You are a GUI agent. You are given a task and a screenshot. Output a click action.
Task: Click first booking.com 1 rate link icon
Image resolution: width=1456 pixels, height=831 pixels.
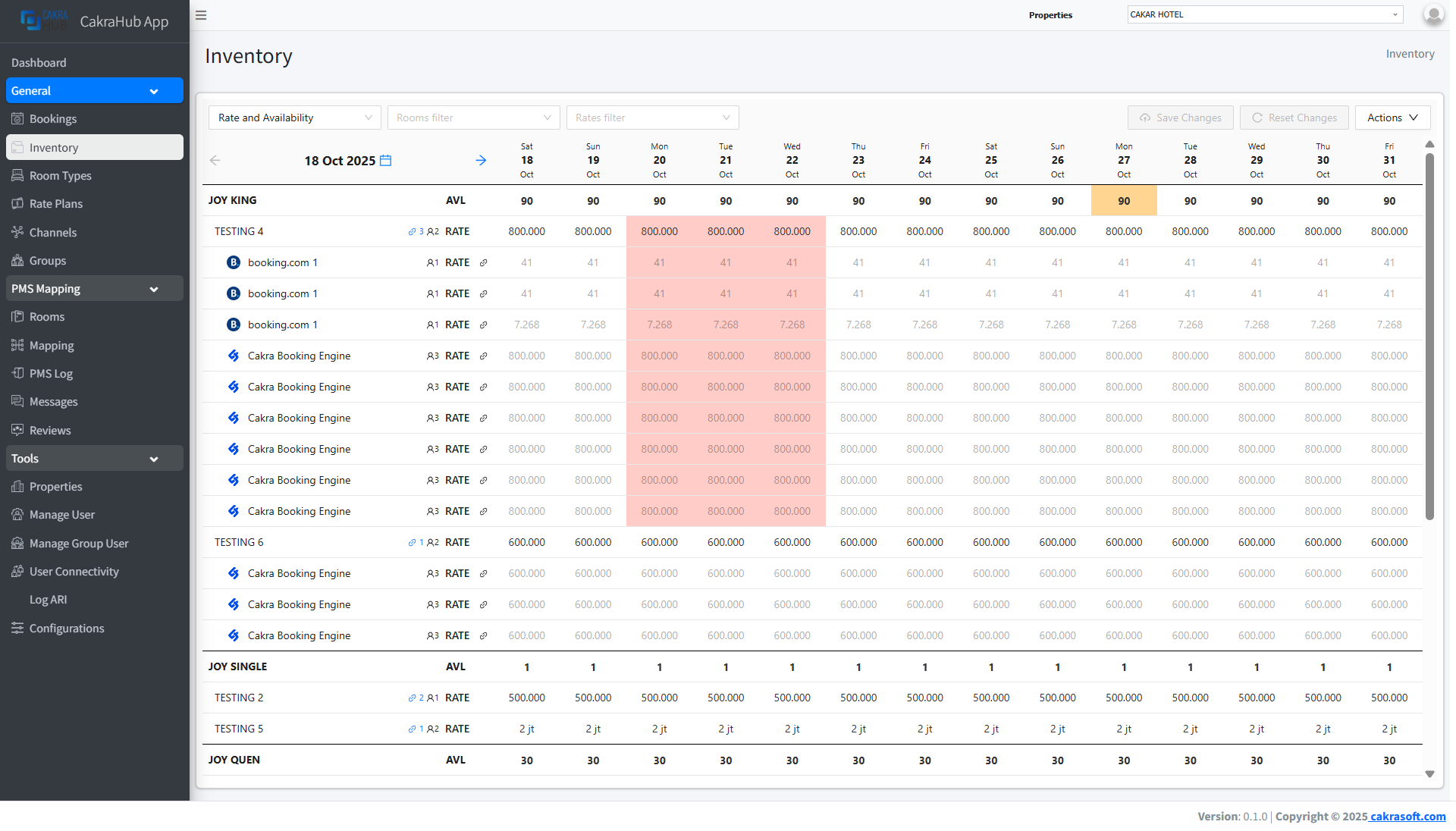tap(483, 263)
